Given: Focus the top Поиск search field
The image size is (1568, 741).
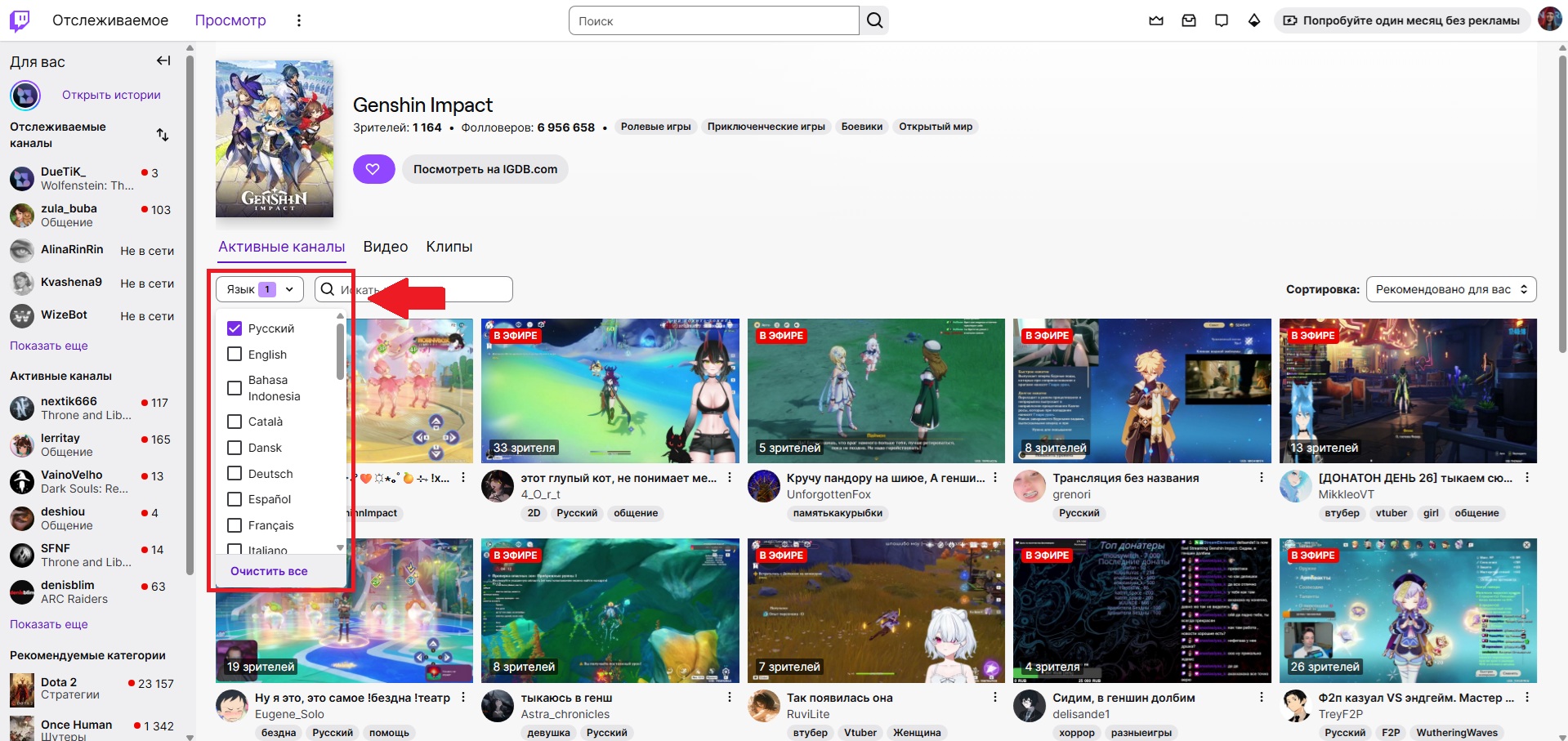Looking at the screenshot, I should pyautogui.click(x=714, y=20).
